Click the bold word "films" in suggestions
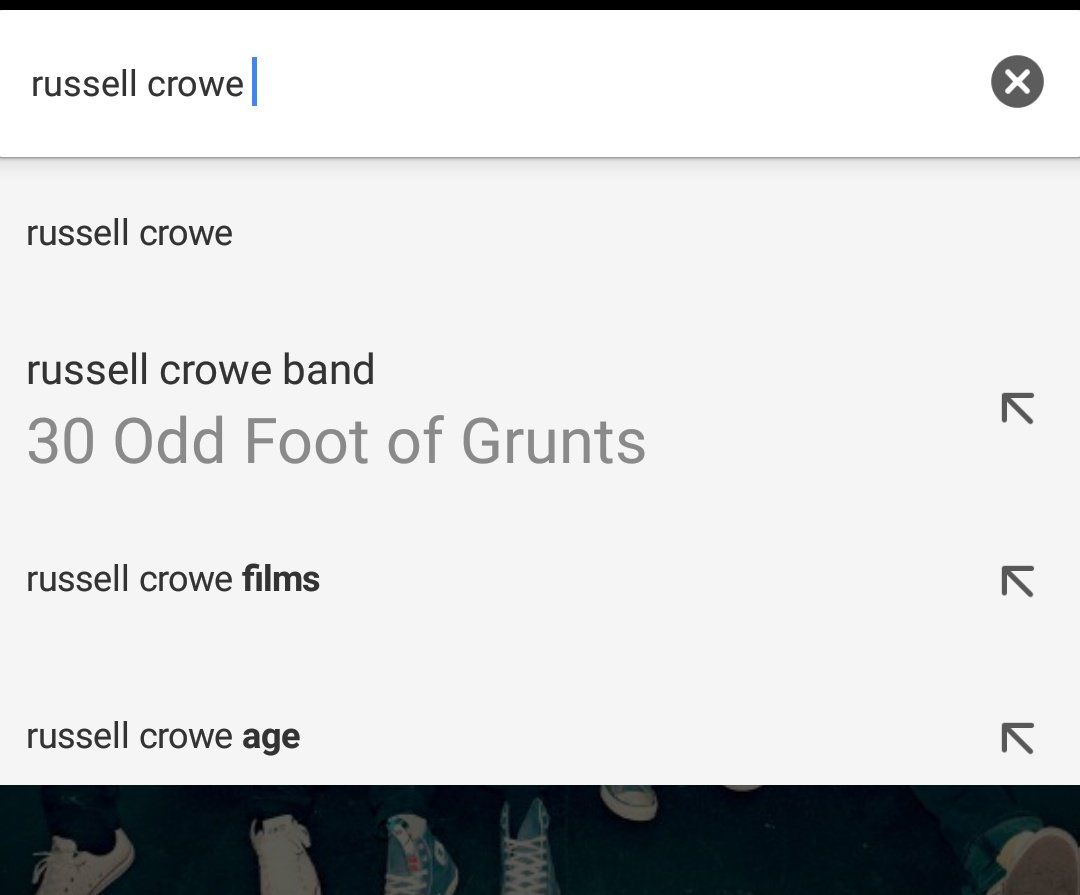This screenshot has width=1080, height=895. [281, 580]
